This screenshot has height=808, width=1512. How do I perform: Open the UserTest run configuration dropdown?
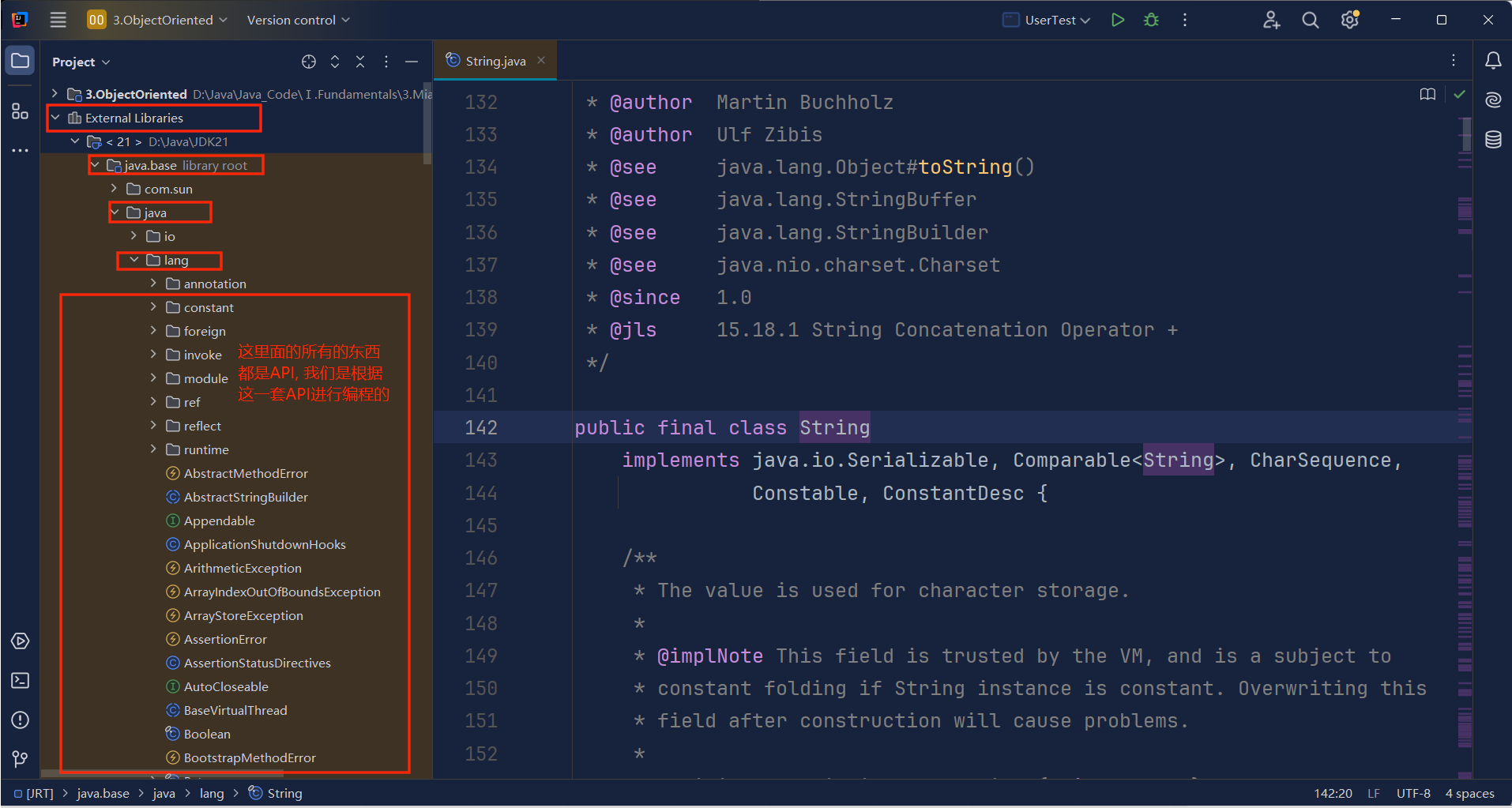click(1047, 20)
